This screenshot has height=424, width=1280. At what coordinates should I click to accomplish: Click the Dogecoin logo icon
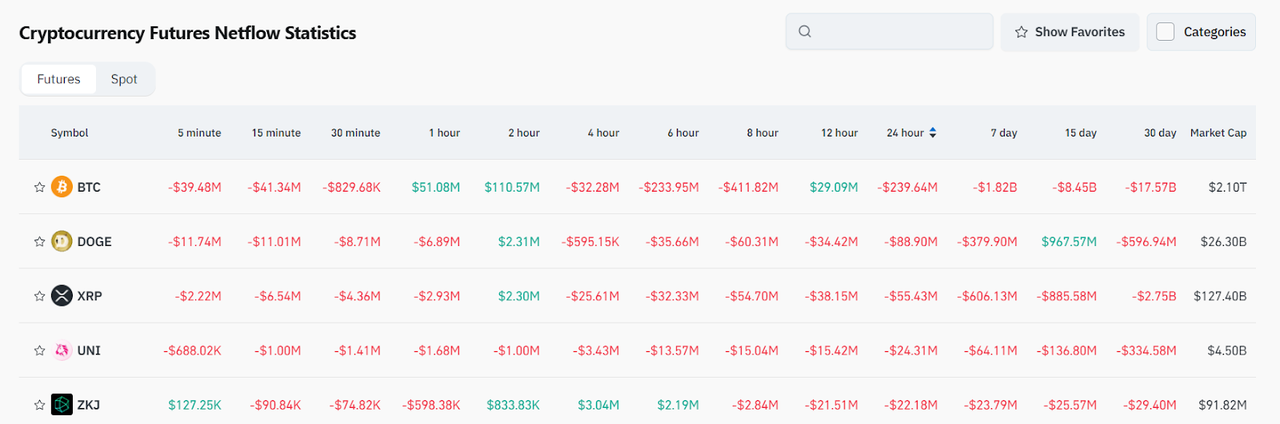[62, 241]
